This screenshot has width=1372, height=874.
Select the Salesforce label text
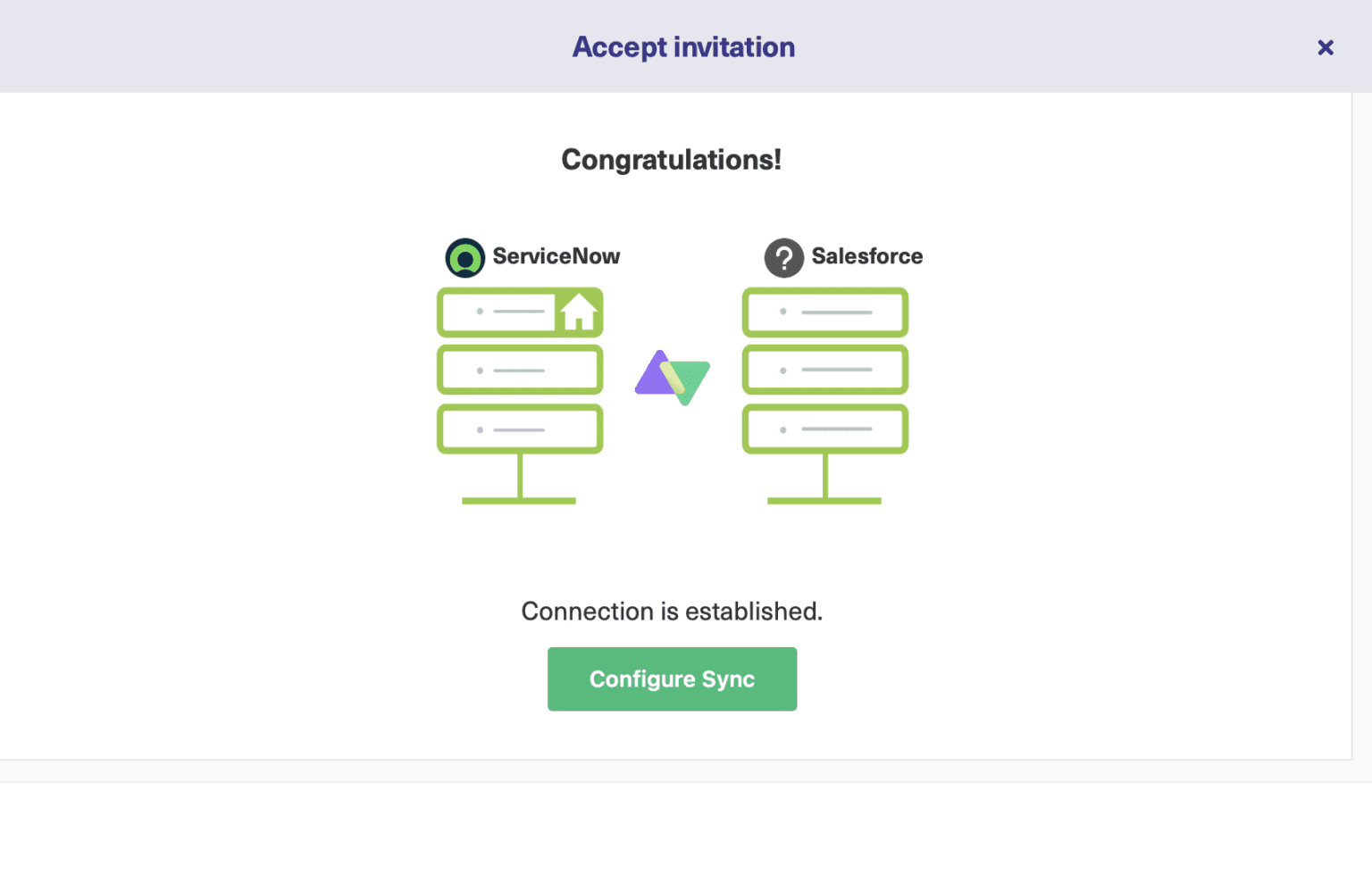click(867, 256)
